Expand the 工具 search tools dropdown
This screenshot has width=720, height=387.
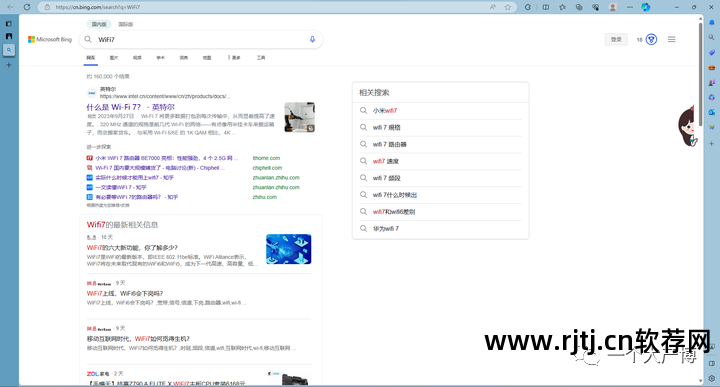tap(261, 58)
